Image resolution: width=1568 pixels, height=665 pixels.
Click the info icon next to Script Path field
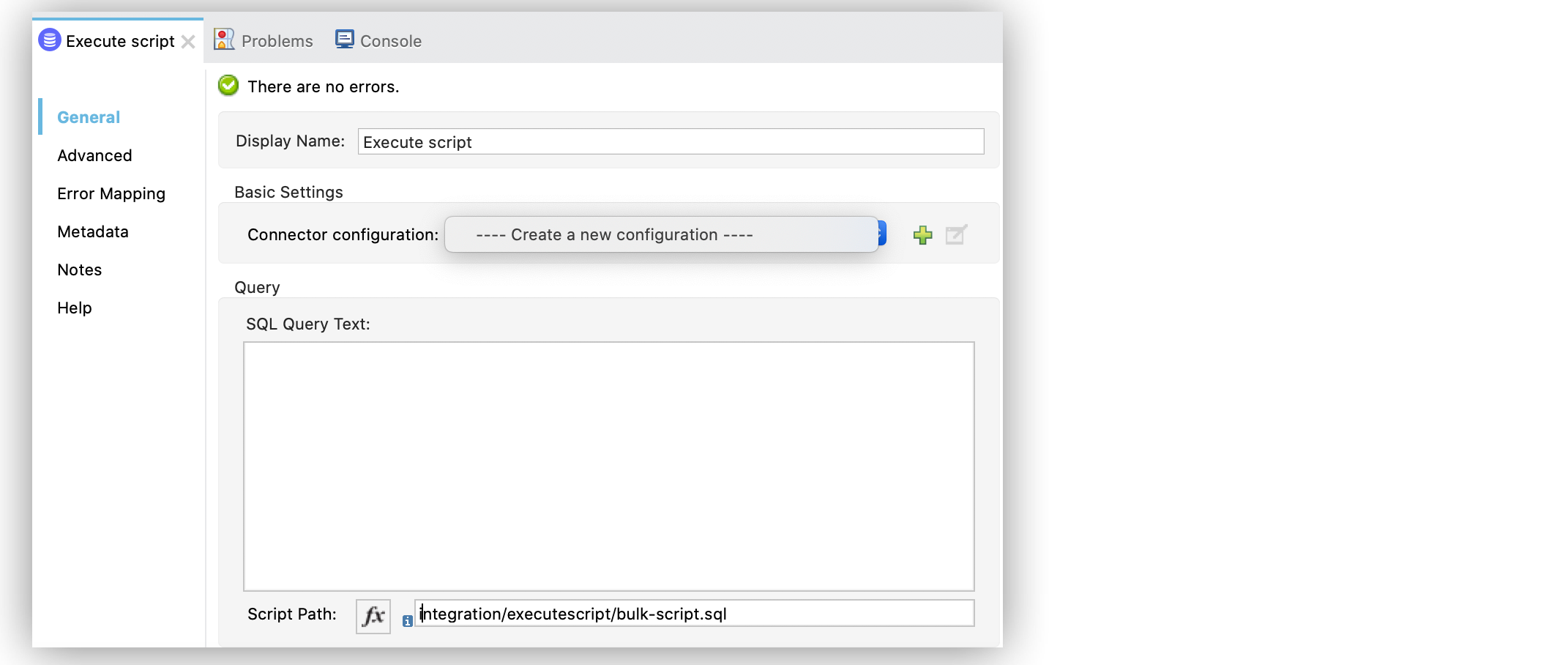[x=408, y=621]
